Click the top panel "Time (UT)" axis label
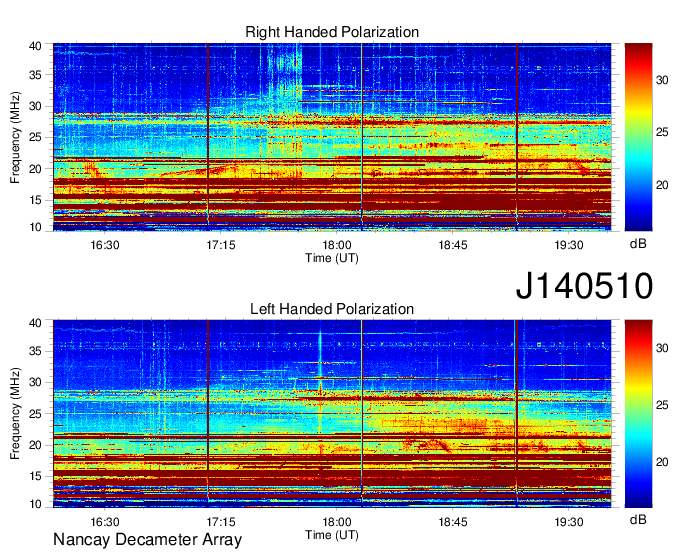This screenshot has width=680, height=552. click(x=332, y=258)
